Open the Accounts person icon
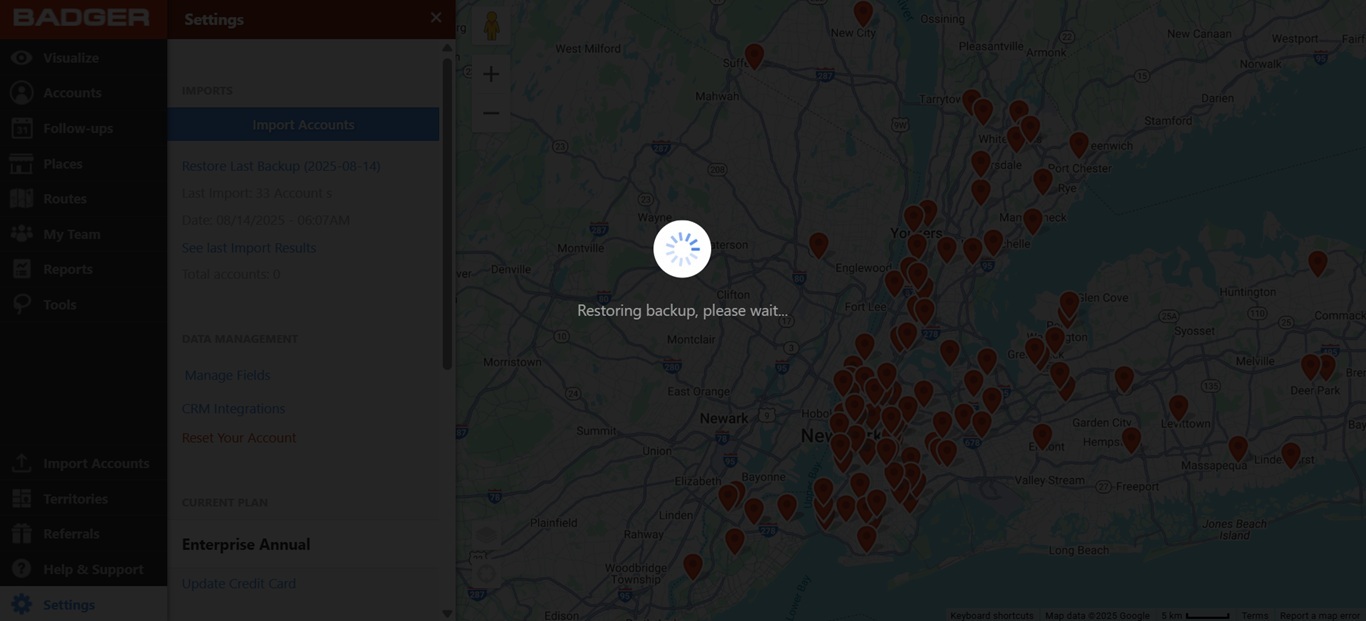 [21, 93]
